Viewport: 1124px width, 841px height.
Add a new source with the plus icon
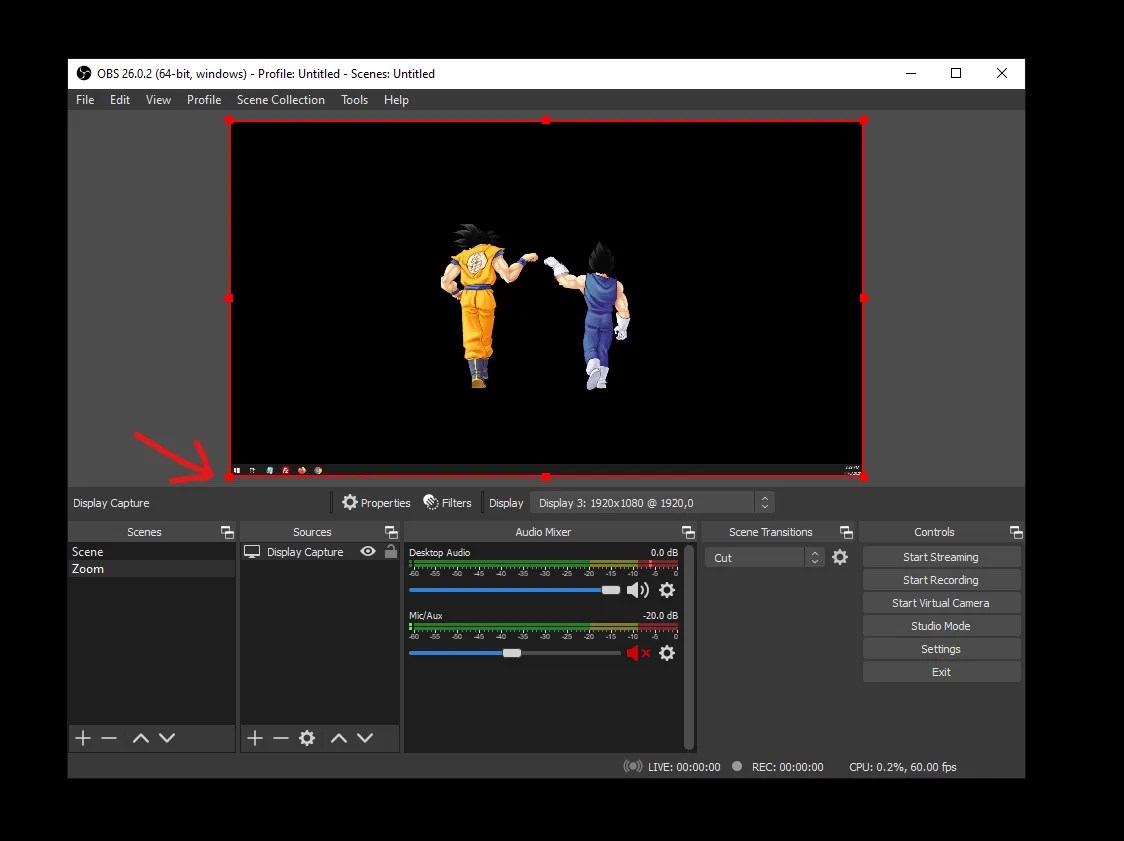tap(255, 738)
